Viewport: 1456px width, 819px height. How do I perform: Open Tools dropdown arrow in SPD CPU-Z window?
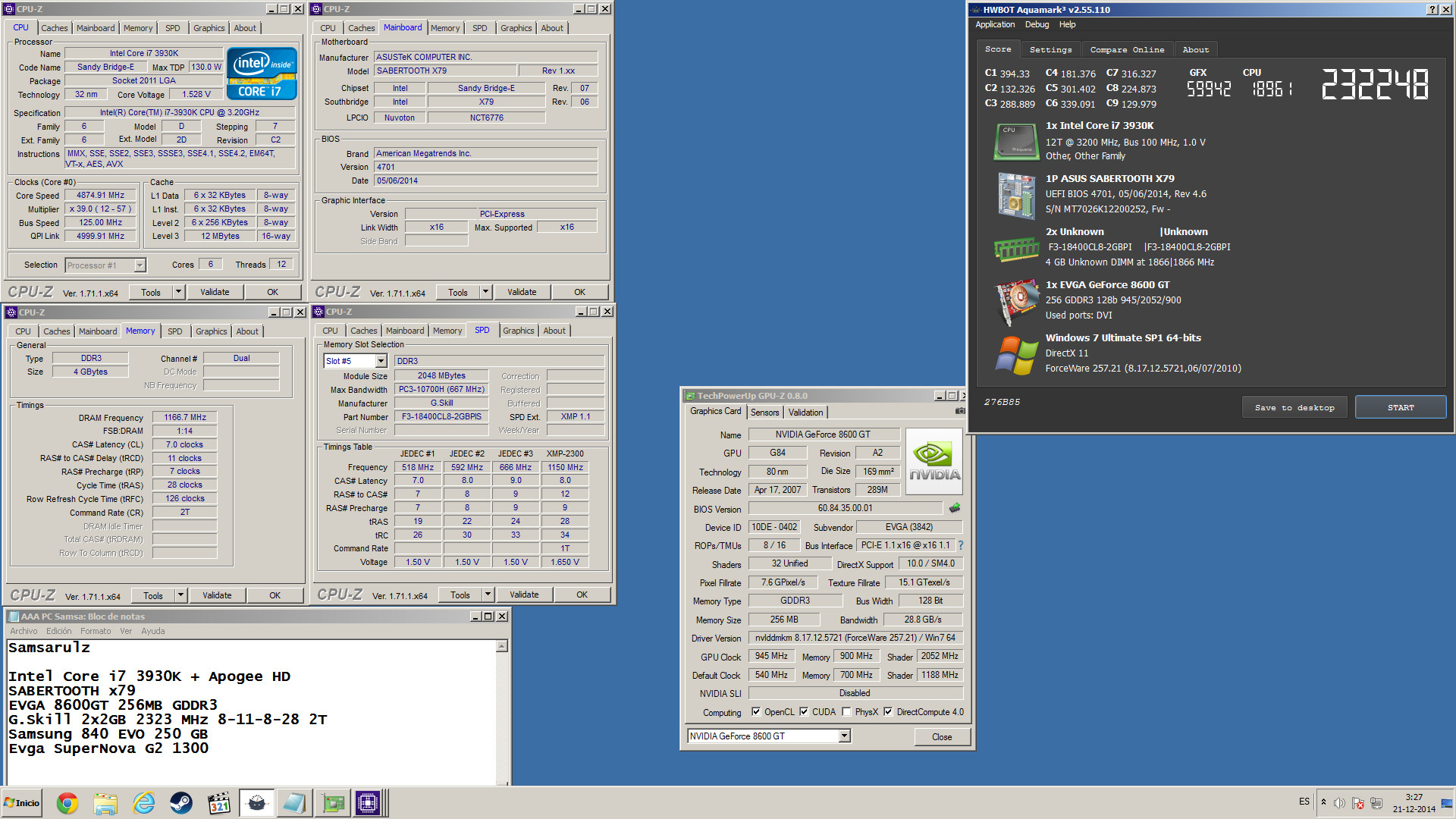(488, 595)
